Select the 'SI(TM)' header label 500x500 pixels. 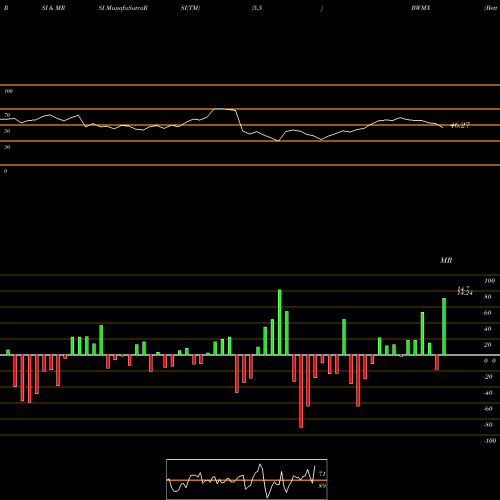190,8
